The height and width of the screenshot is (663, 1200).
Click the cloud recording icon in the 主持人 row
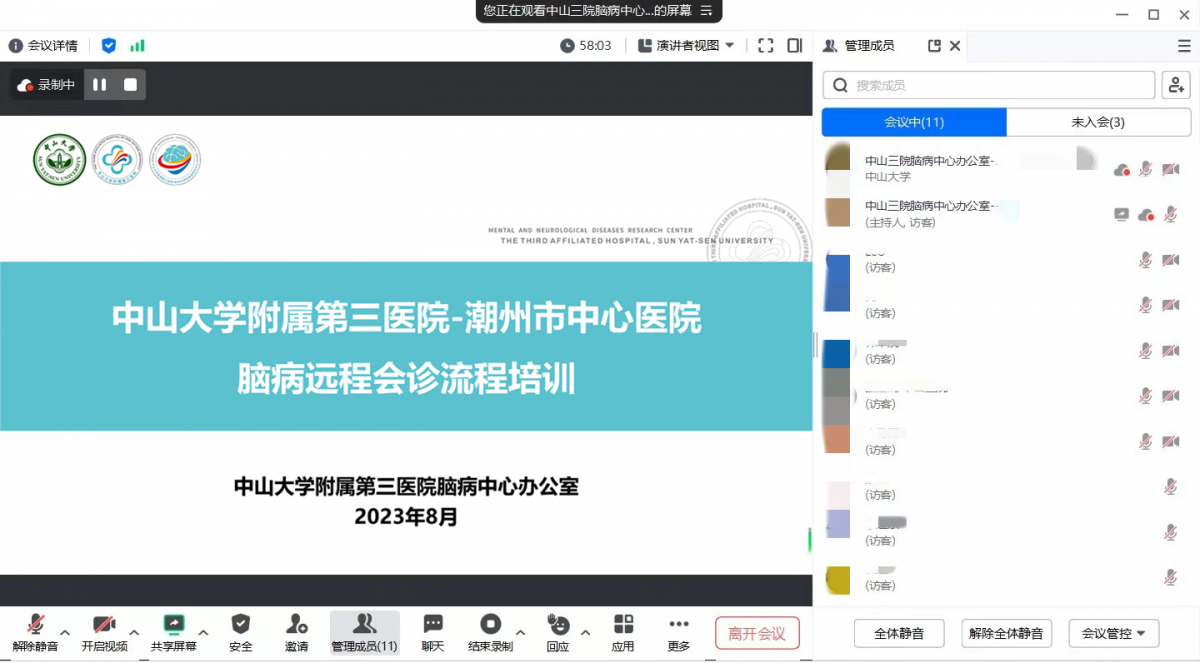[x=1146, y=215]
